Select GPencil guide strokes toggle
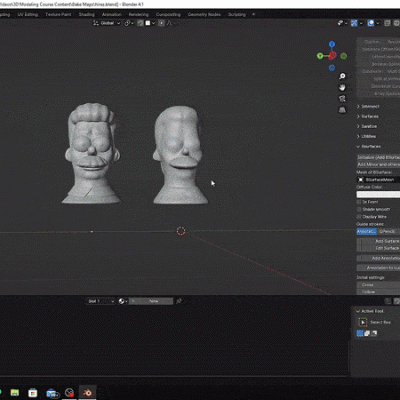This screenshot has width=400, height=400. point(388,231)
